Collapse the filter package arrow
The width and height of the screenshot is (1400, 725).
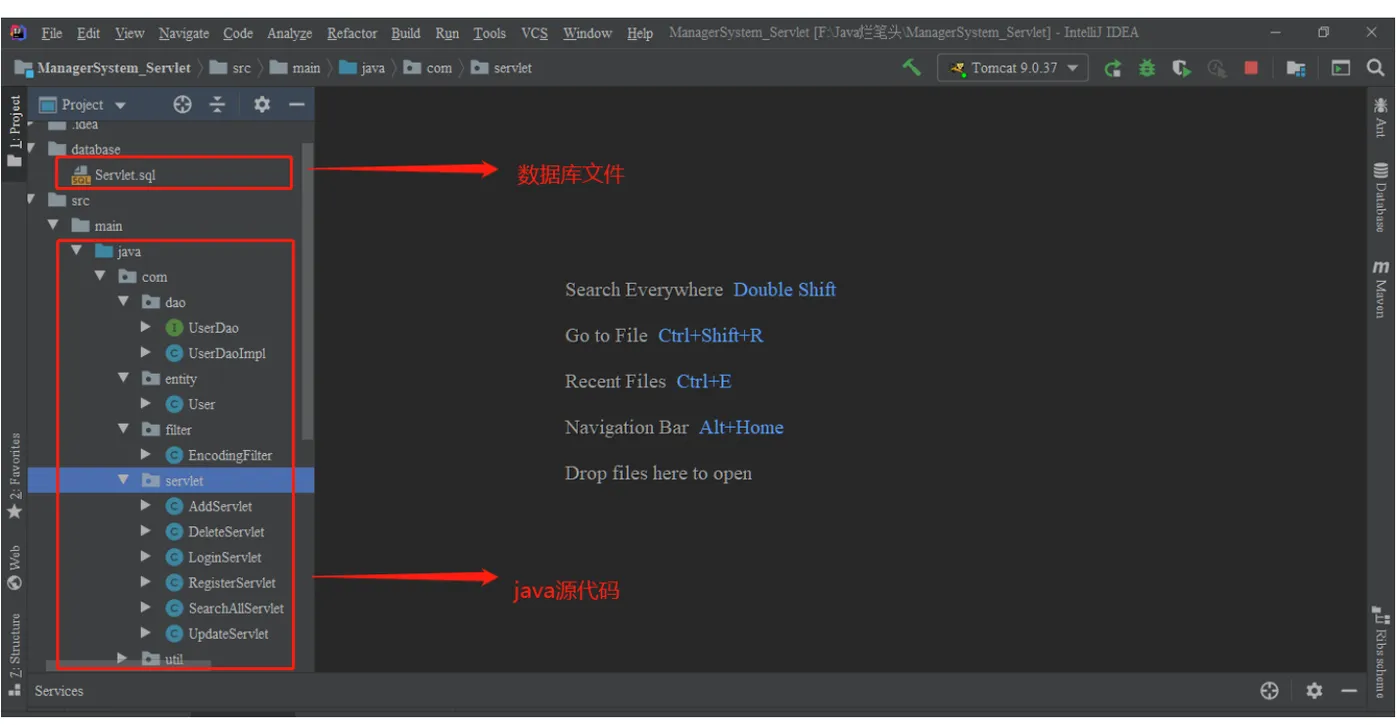(x=123, y=429)
